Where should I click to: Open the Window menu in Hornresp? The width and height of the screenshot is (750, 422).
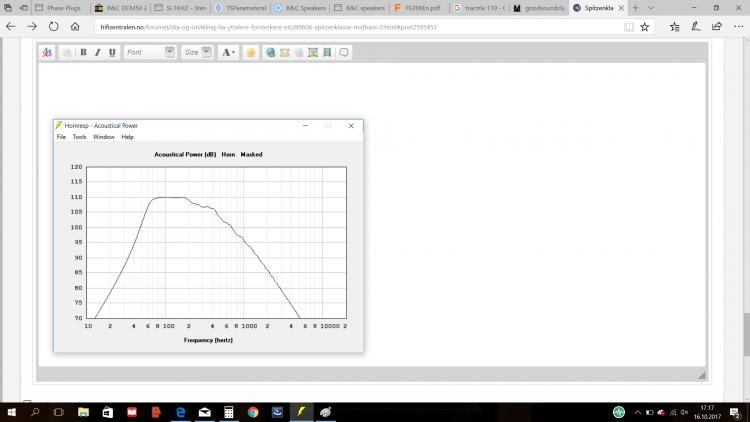click(x=104, y=137)
